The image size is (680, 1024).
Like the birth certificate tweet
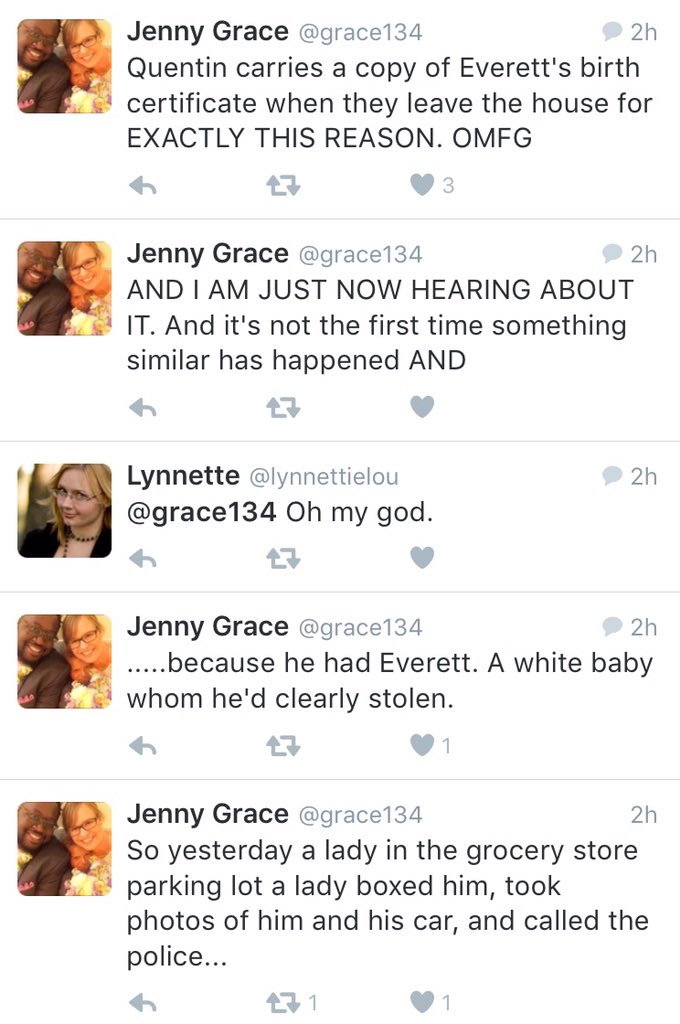pyautogui.click(x=423, y=186)
